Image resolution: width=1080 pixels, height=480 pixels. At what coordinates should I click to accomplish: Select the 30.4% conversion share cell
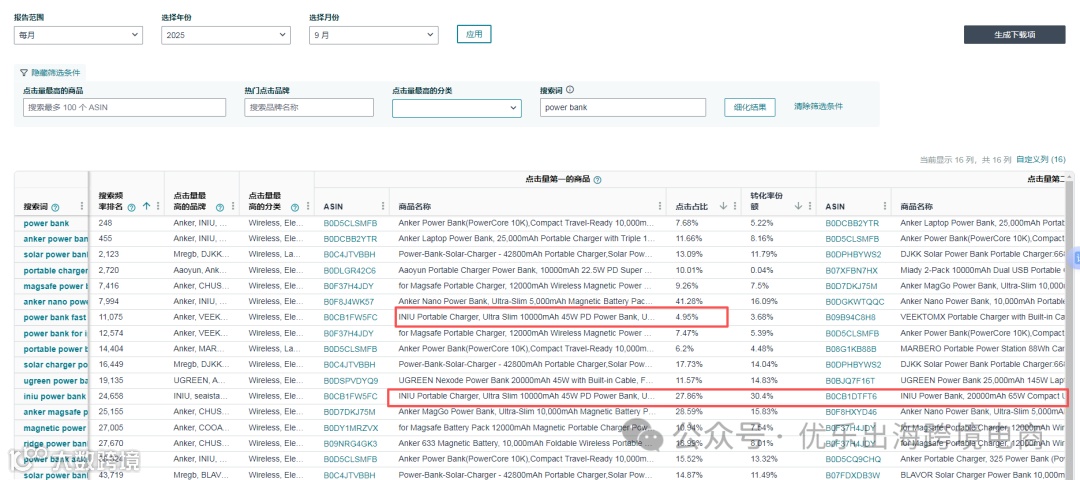tap(762, 397)
